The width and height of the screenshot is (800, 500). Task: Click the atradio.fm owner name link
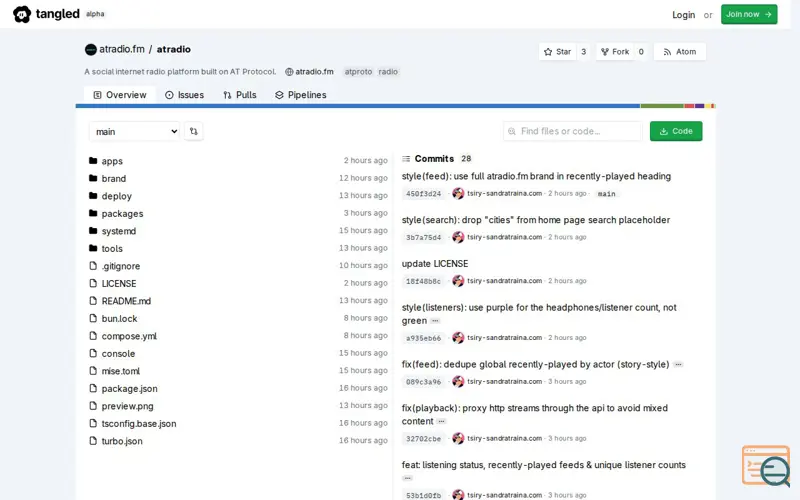(121, 49)
